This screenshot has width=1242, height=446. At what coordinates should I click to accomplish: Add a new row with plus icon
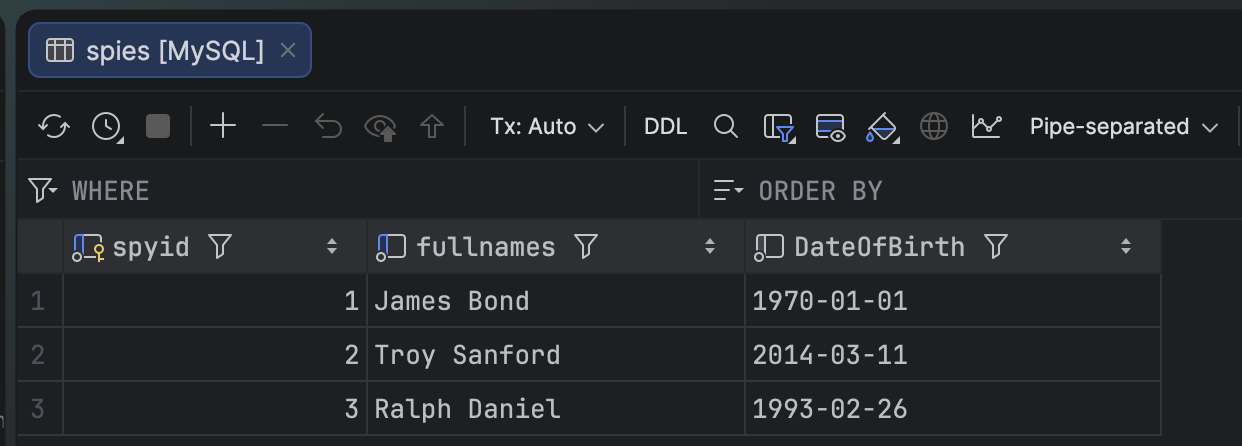223,126
